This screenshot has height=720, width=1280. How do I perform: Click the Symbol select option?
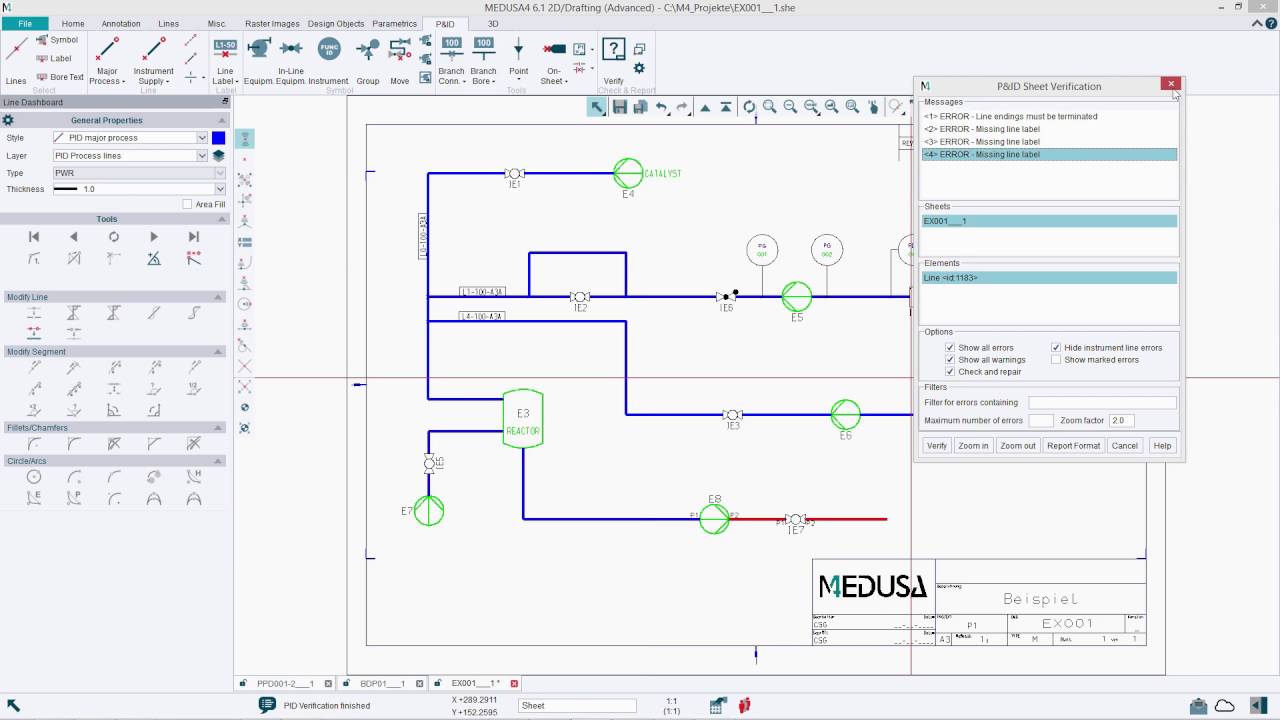pyautogui.click(x=56, y=40)
